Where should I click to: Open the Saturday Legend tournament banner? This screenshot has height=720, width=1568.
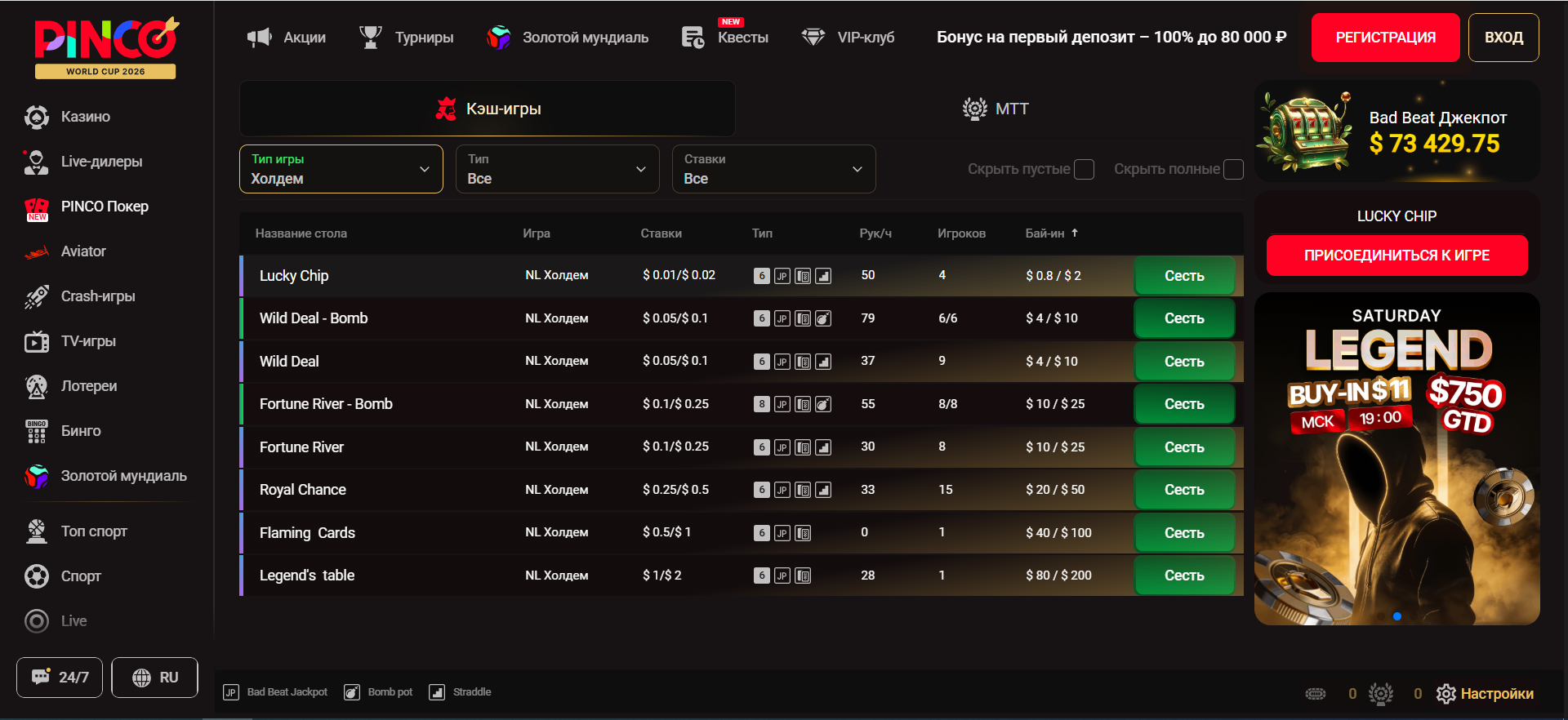click(x=1397, y=459)
